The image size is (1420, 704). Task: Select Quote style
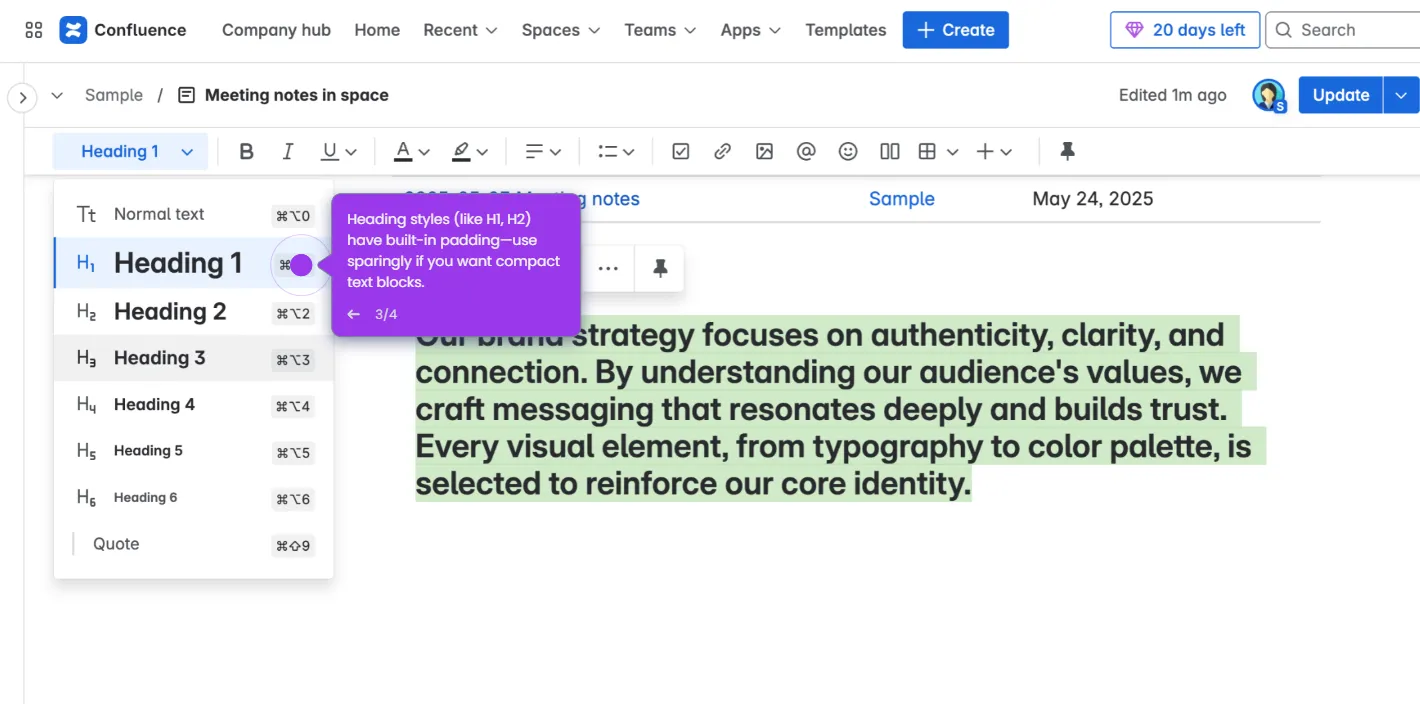tap(194, 545)
